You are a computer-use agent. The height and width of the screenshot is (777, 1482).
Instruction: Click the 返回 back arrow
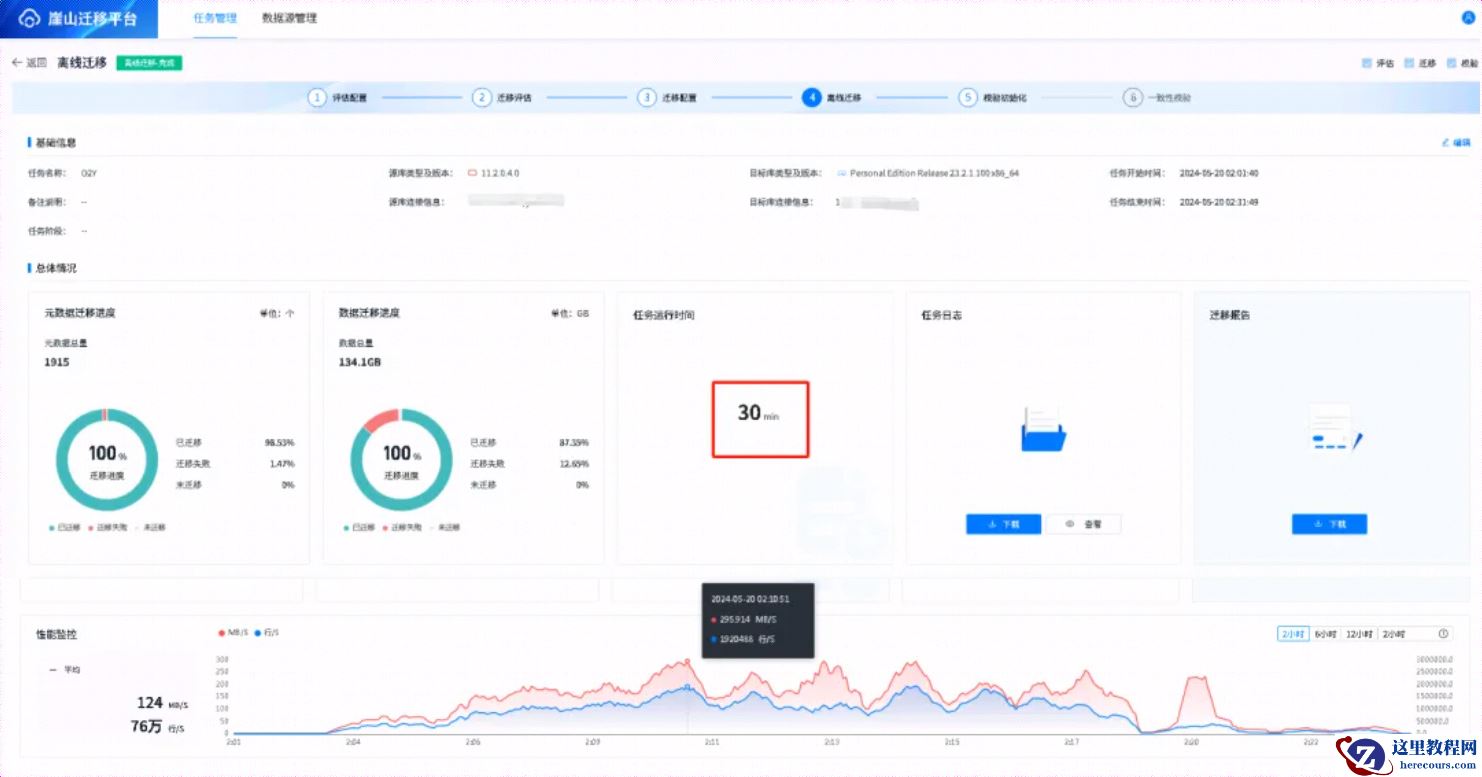pos(16,63)
